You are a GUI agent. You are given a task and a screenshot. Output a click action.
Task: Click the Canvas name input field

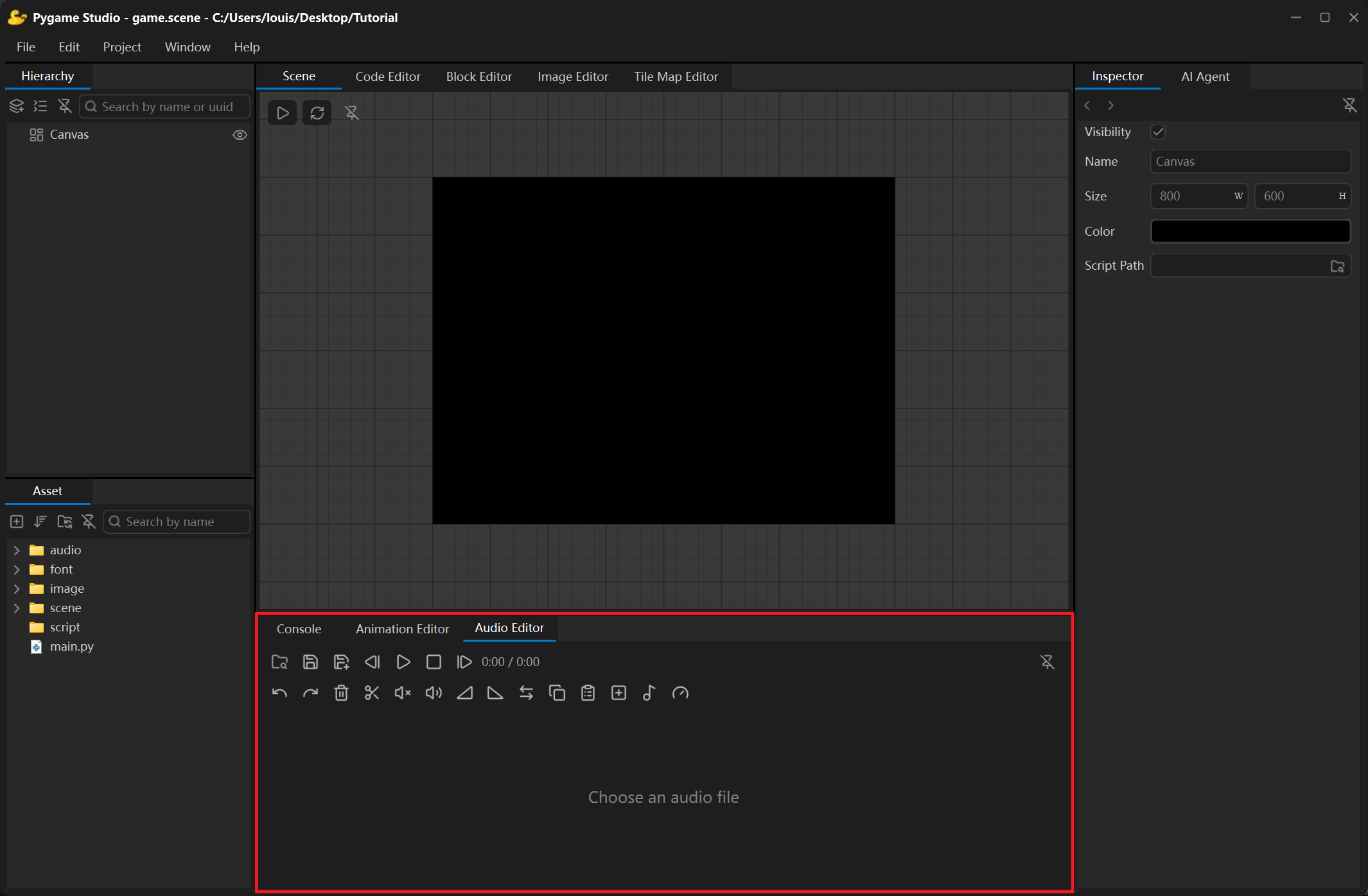coord(1250,162)
